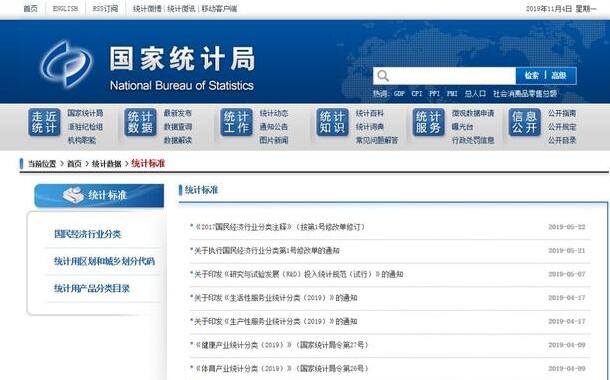The width and height of the screenshot is (610, 380).
Task: Open RSS订阅 link
Action: [x=105, y=8]
